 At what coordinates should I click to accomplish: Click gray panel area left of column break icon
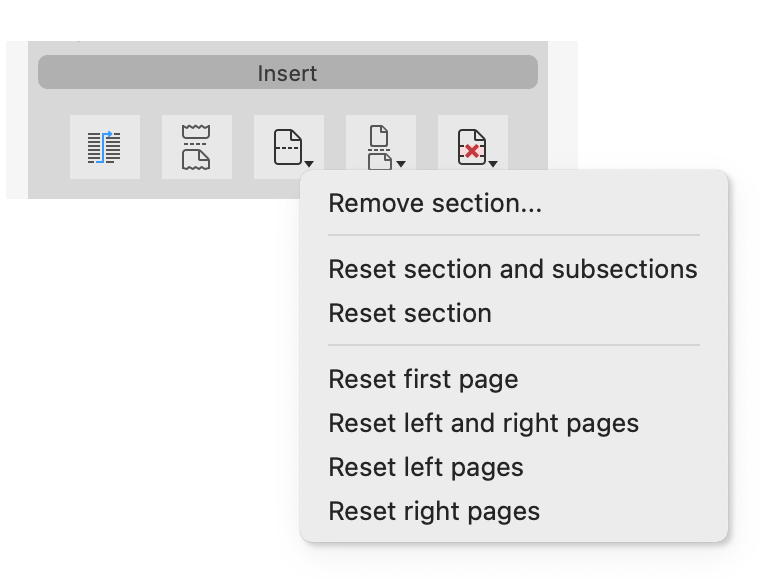48,147
